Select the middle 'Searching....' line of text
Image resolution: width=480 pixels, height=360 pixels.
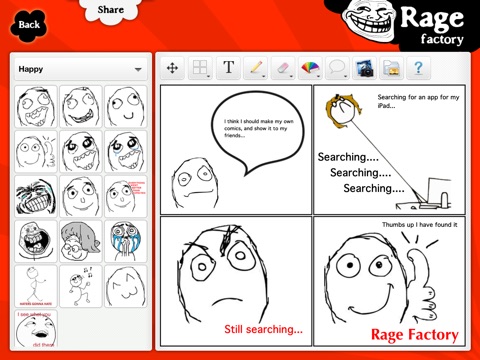(x=361, y=173)
